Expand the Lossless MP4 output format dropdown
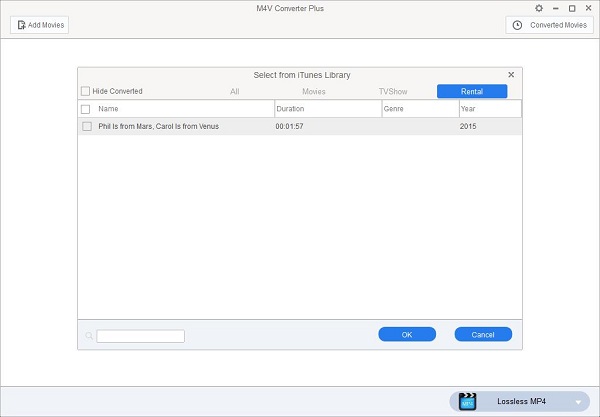The width and height of the screenshot is (600, 417). [578, 402]
